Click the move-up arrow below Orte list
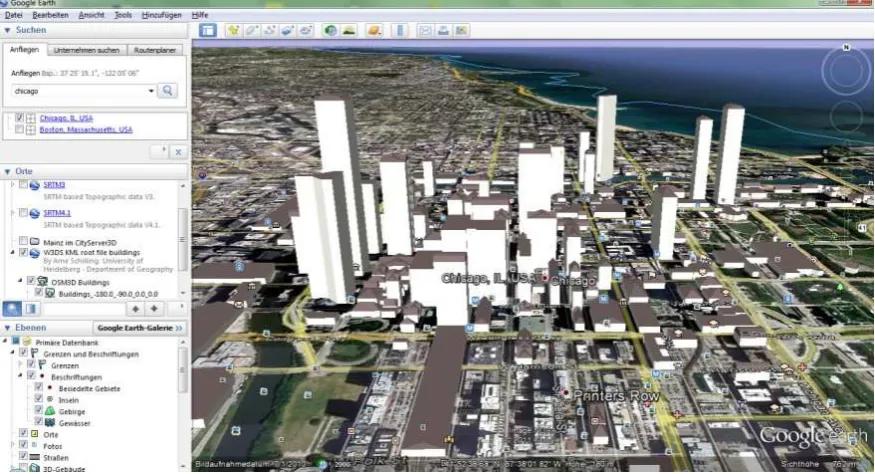This screenshot has height=474, width=875. [136, 308]
